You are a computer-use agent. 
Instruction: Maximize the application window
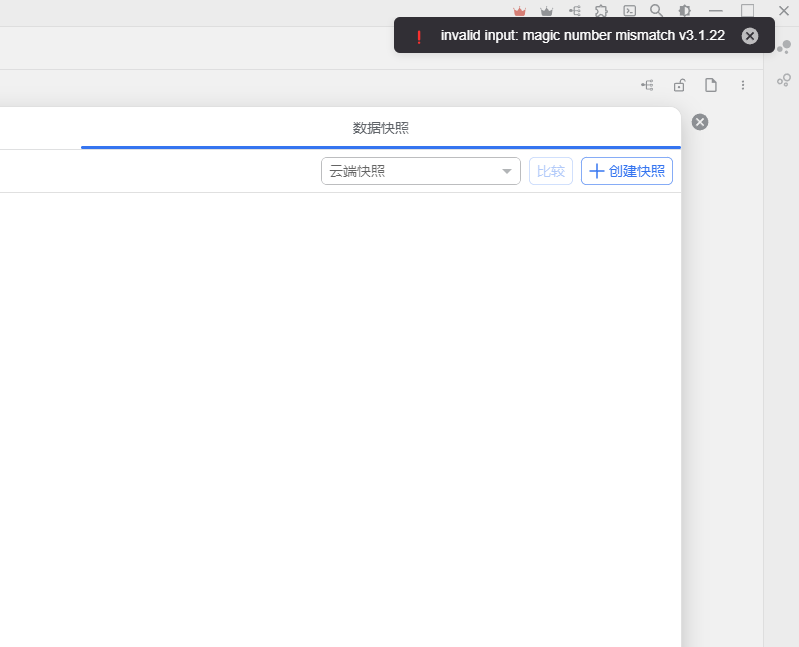point(748,11)
